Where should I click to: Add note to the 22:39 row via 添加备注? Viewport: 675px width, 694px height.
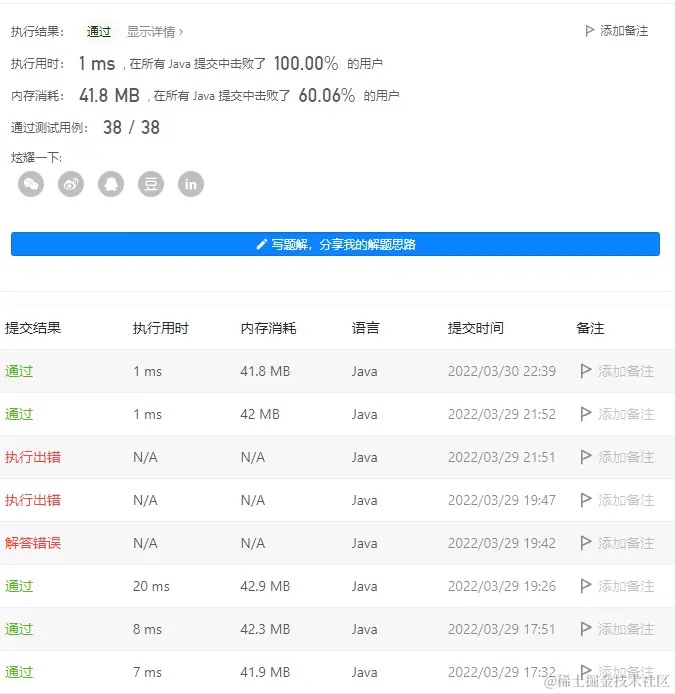(626, 371)
